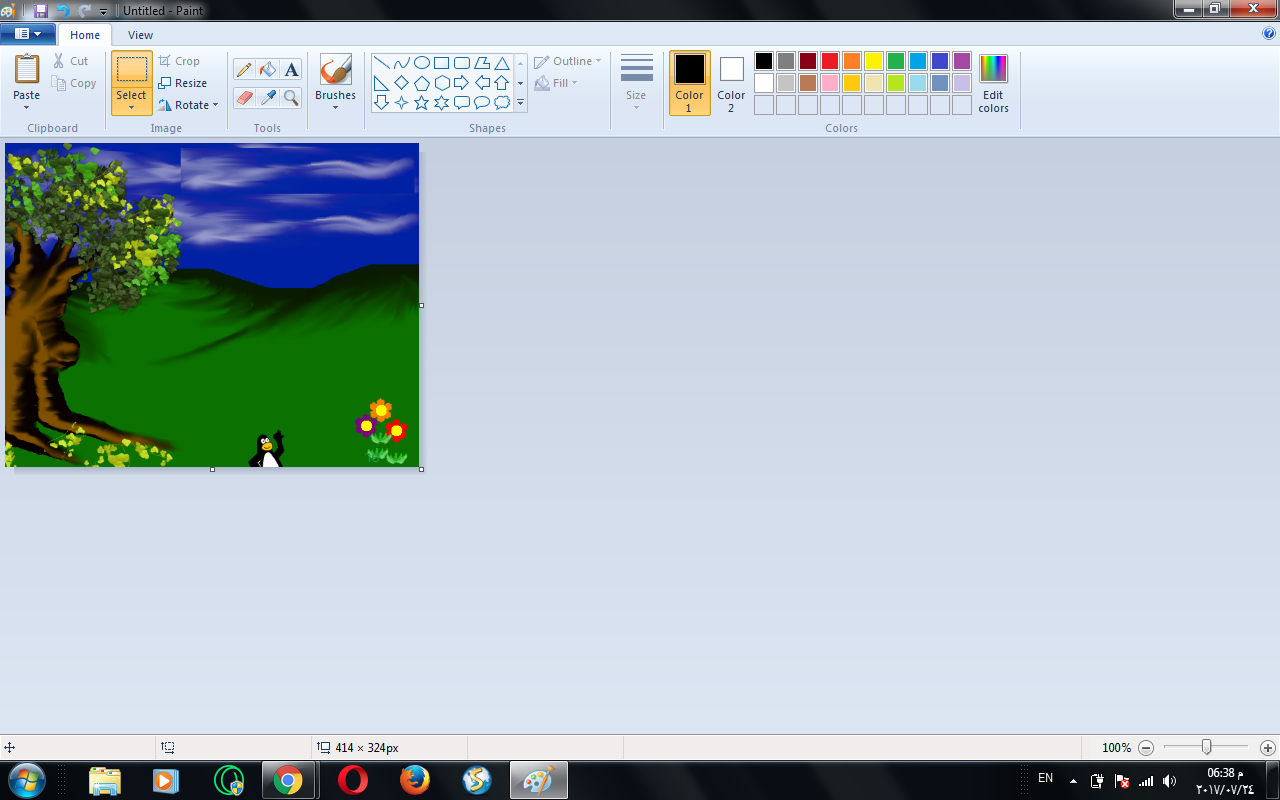Viewport: 1280px width, 800px height.
Task: Choose the Left arrow shape
Action: (x=481, y=83)
